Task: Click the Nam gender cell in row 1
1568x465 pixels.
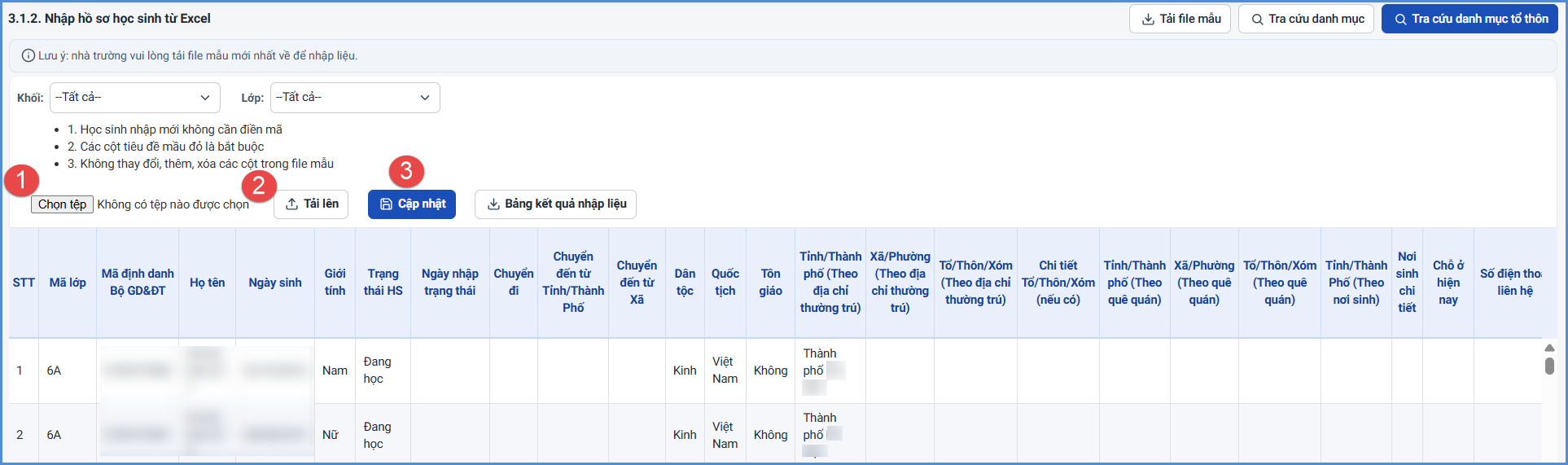Action: pyautogui.click(x=335, y=371)
